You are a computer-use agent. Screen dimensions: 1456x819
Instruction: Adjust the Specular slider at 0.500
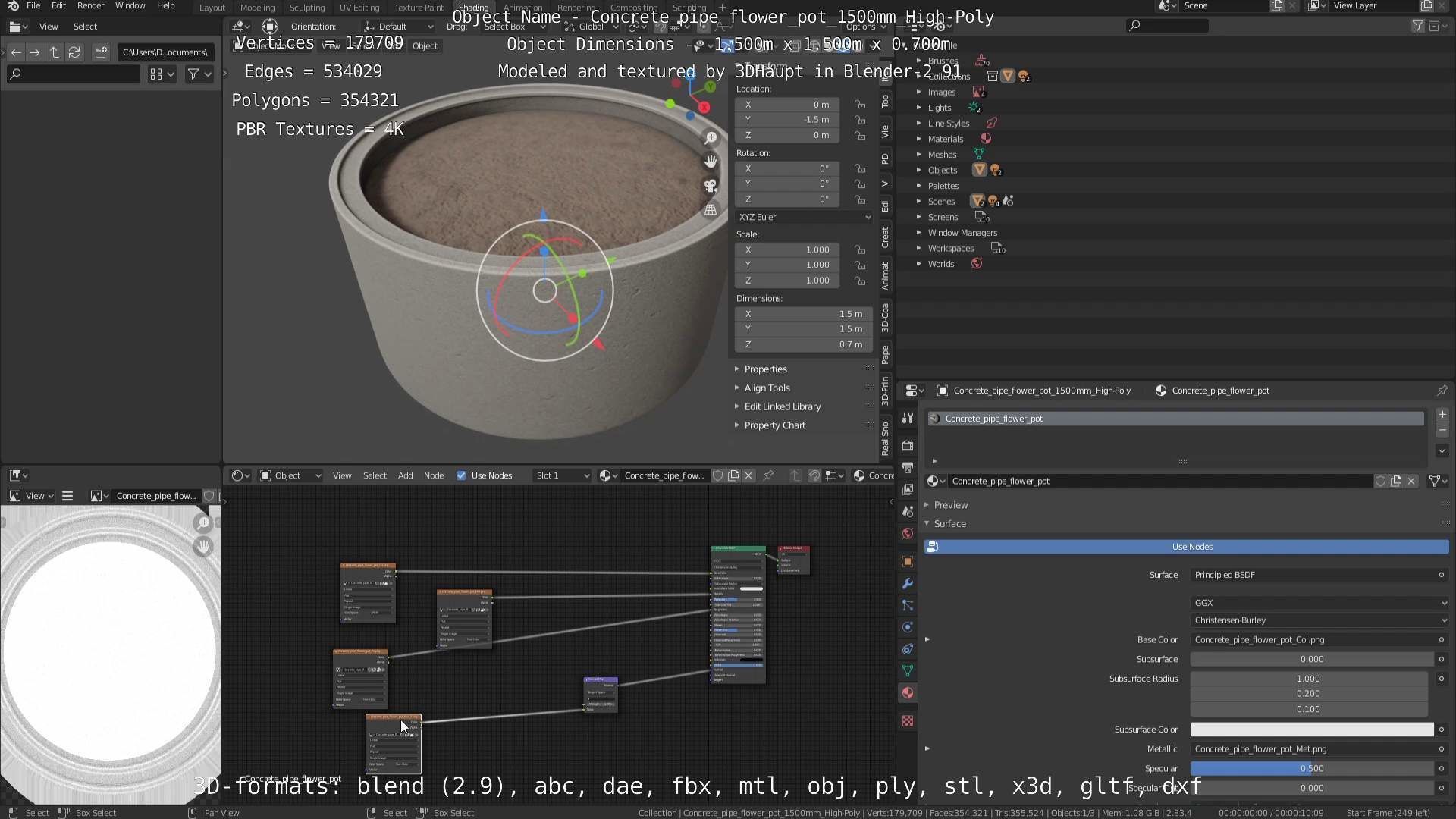(1312, 769)
